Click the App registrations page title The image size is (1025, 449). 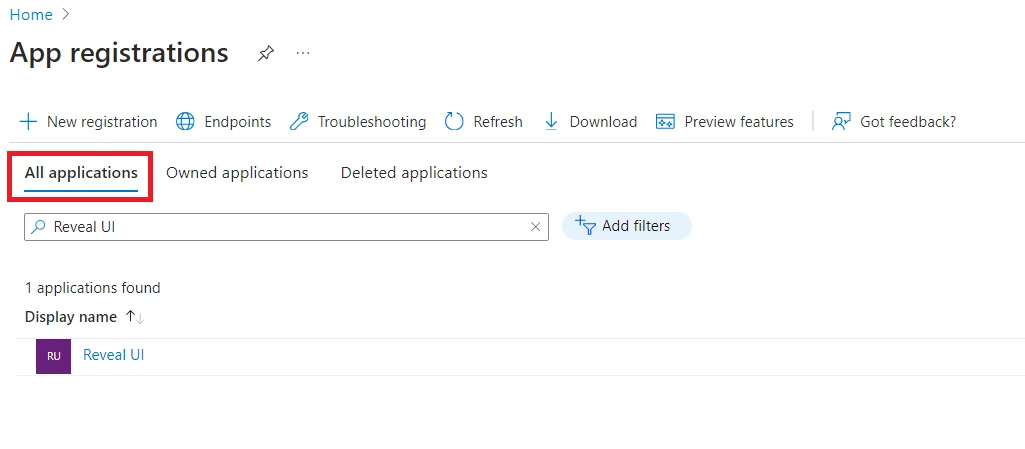[x=119, y=52]
